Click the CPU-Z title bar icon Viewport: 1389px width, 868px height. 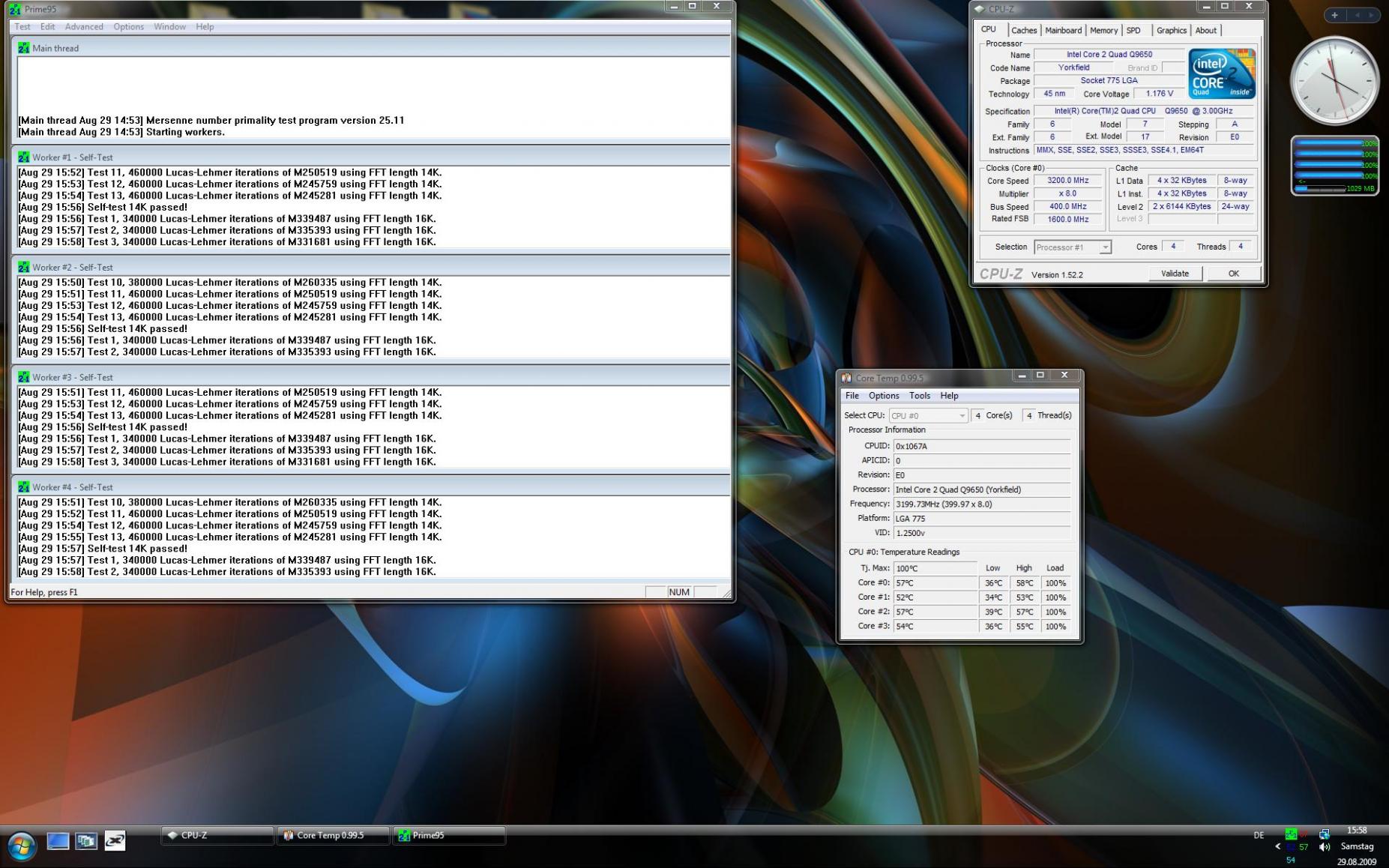point(979,9)
